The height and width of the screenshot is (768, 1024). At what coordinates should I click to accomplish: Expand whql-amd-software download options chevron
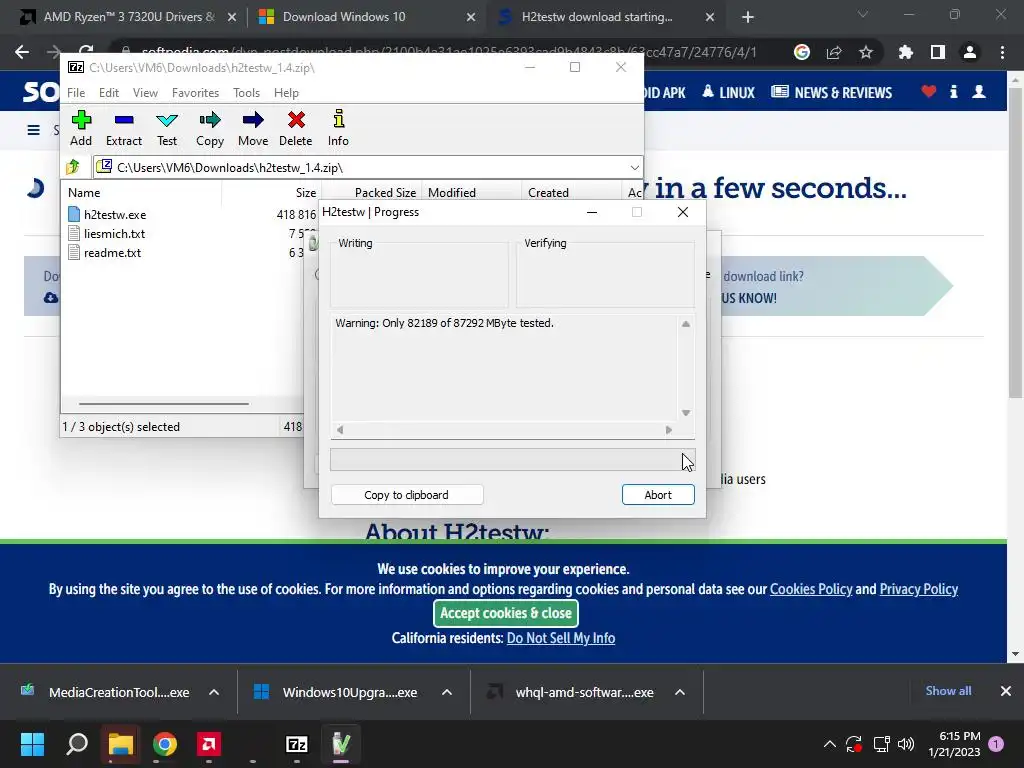point(680,692)
